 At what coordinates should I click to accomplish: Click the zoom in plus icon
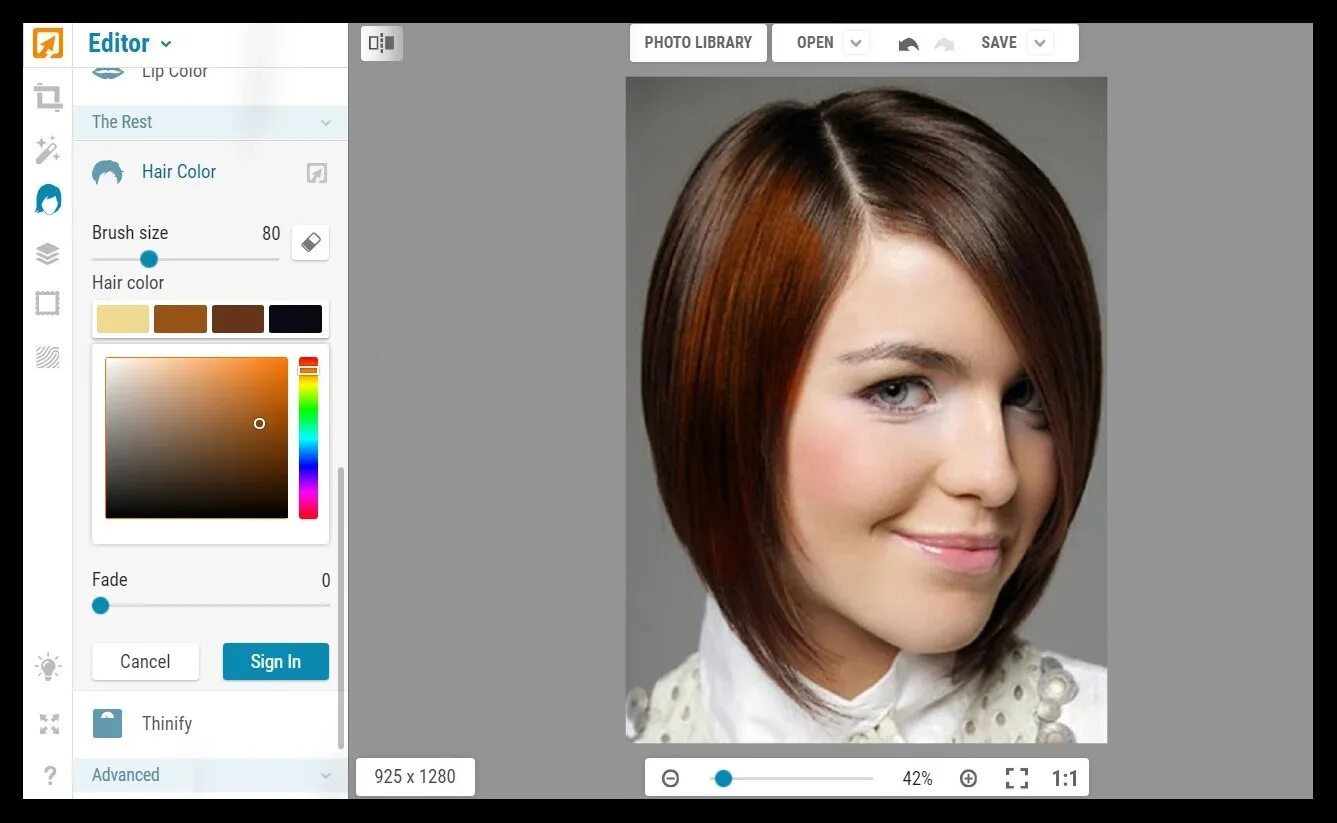(x=968, y=778)
